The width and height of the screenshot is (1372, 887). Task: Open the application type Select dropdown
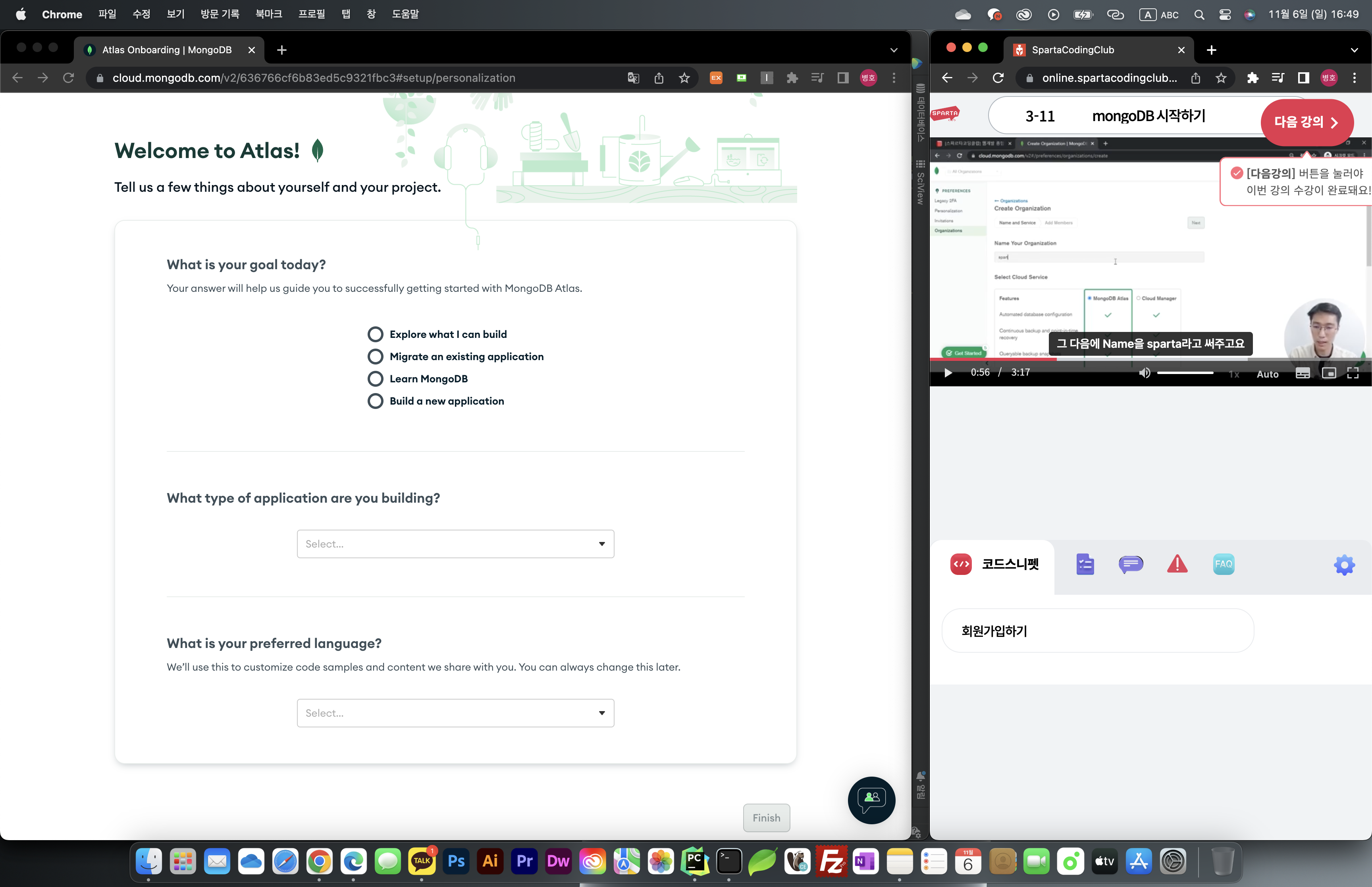click(x=455, y=544)
